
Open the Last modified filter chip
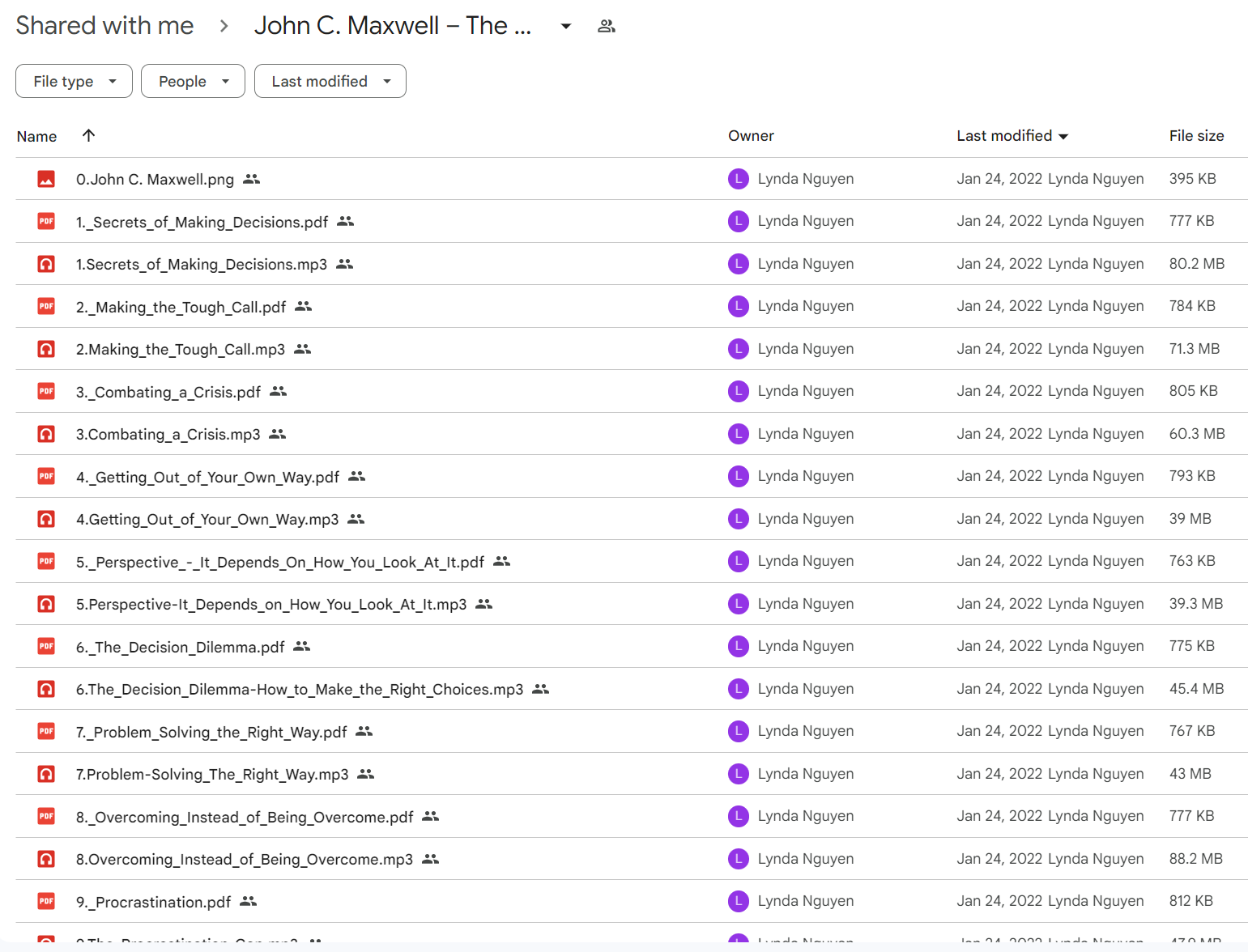[330, 81]
